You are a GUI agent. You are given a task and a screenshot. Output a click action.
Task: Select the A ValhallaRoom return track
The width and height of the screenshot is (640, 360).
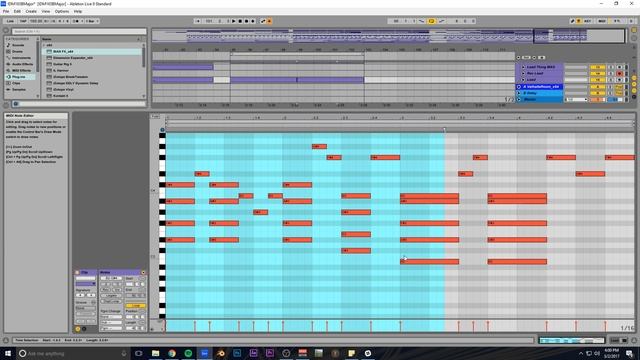pos(541,87)
